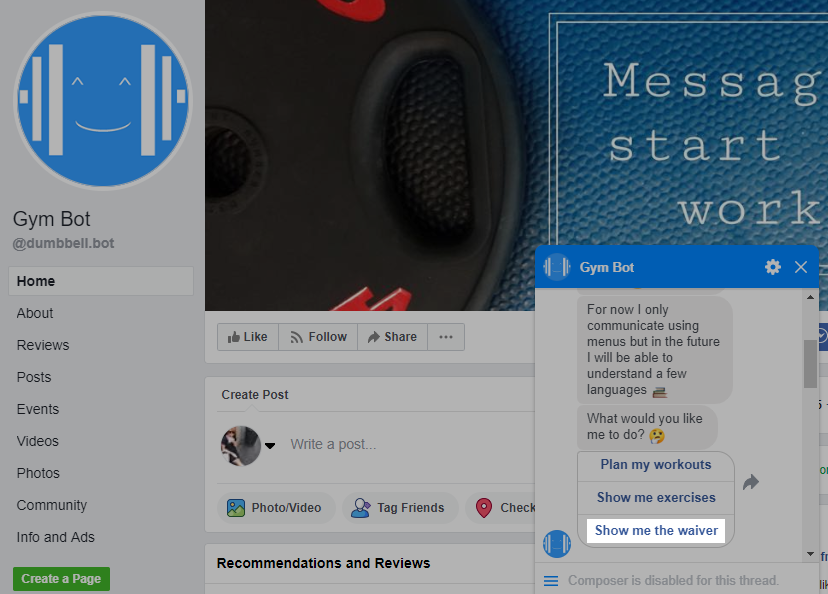Open chat settings gear icon
This screenshot has height=594, width=828.
point(772,267)
